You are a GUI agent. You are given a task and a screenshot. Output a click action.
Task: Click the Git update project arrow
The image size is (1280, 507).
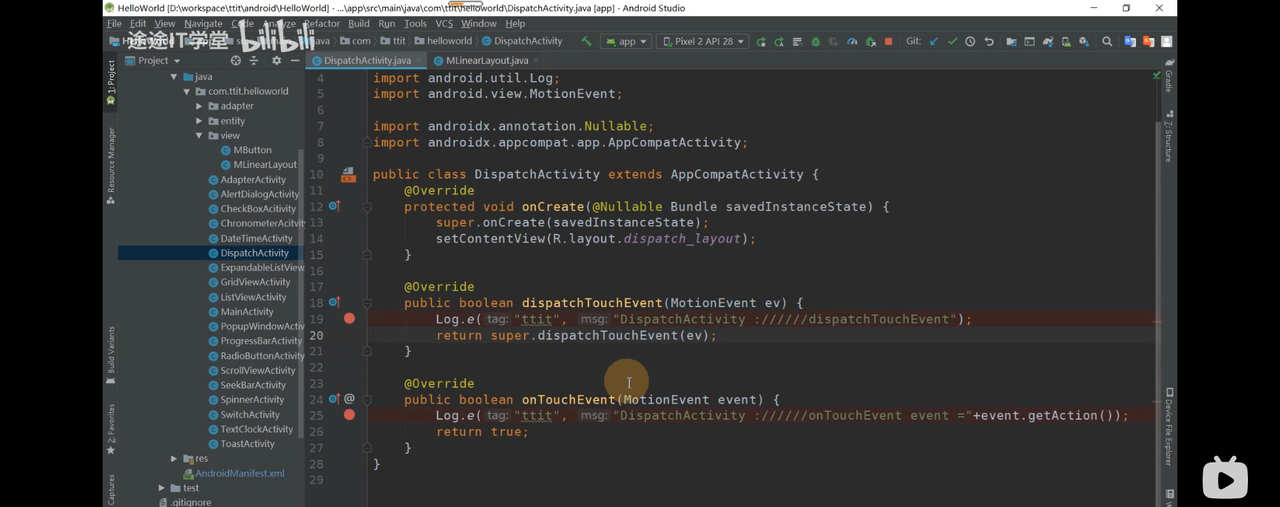pyautogui.click(x=934, y=42)
